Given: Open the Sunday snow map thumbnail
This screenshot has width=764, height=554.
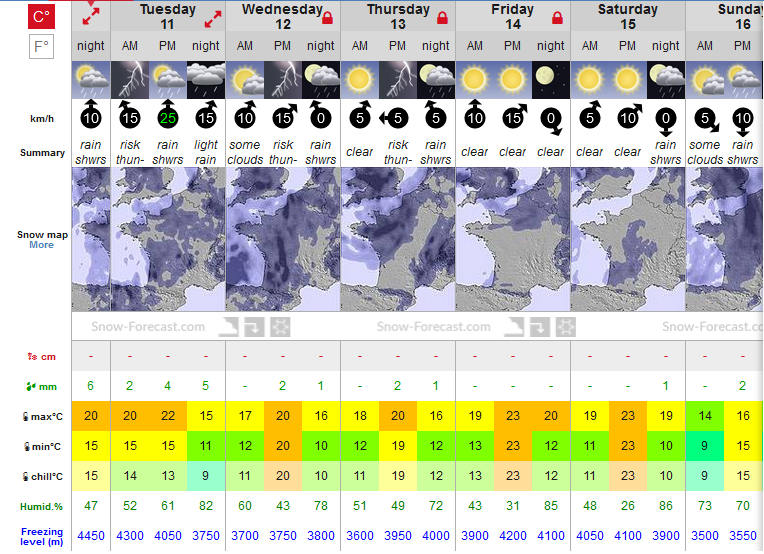Looking at the screenshot, I should click(725, 239).
